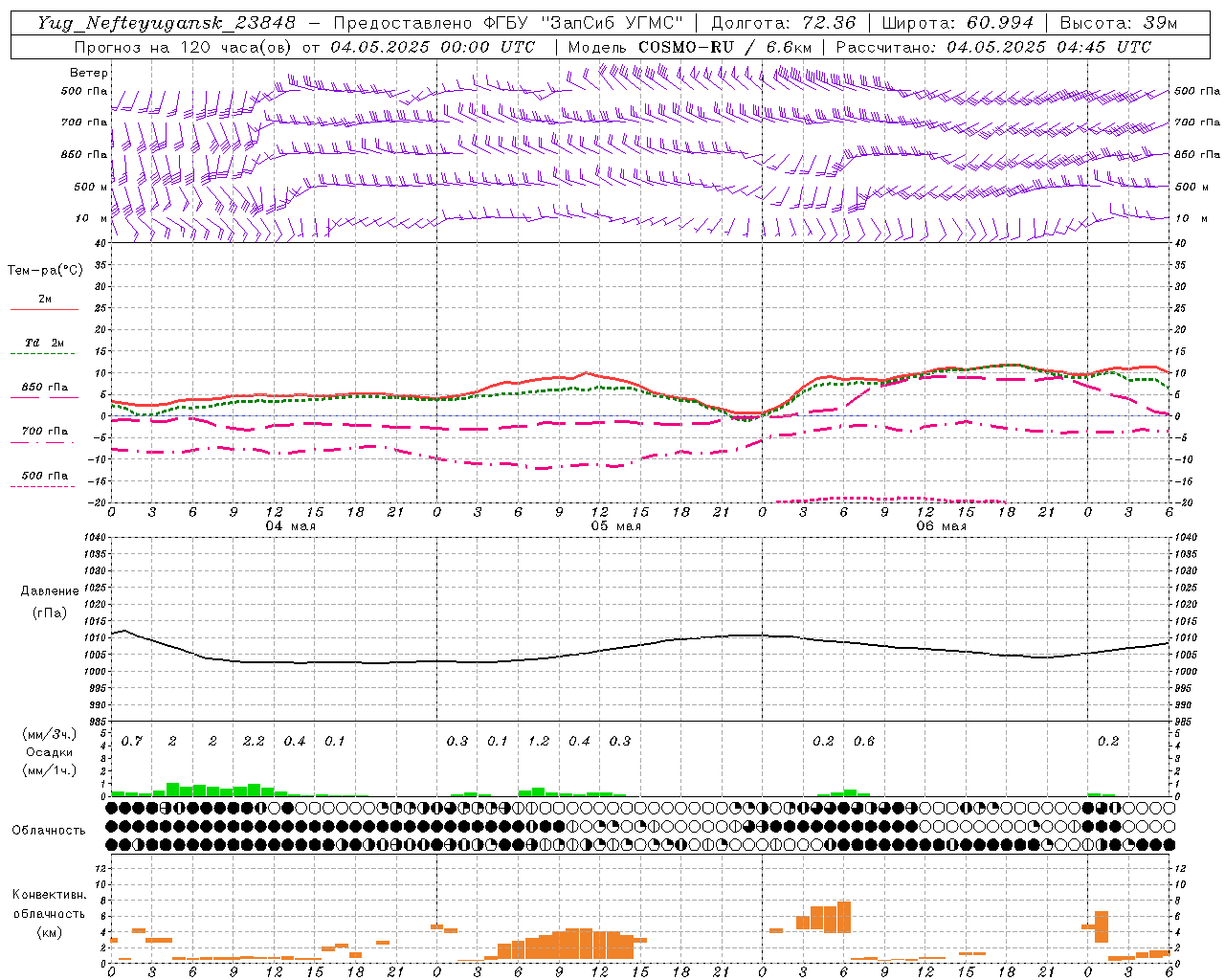Click the dotted 500 гПа temperature legend line
Image resolution: width=1225 pixels, height=980 pixels.
click(44, 486)
